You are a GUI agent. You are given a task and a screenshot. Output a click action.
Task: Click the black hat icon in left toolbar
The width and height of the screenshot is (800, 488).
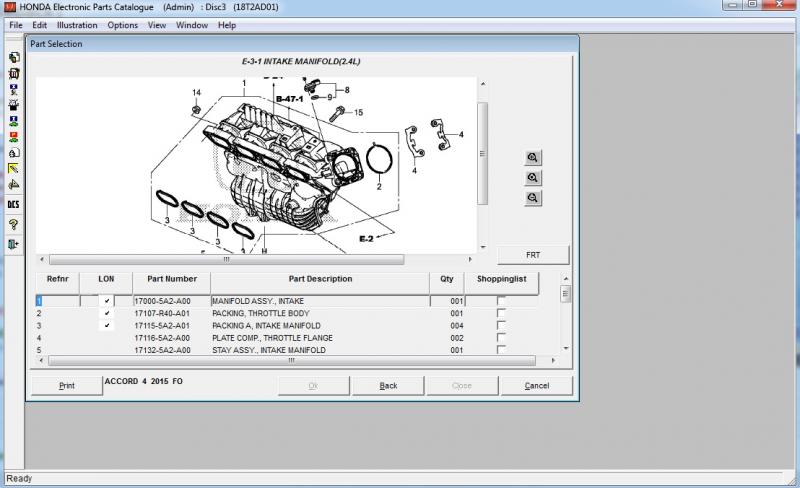pyautogui.click(x=14, y=105)
